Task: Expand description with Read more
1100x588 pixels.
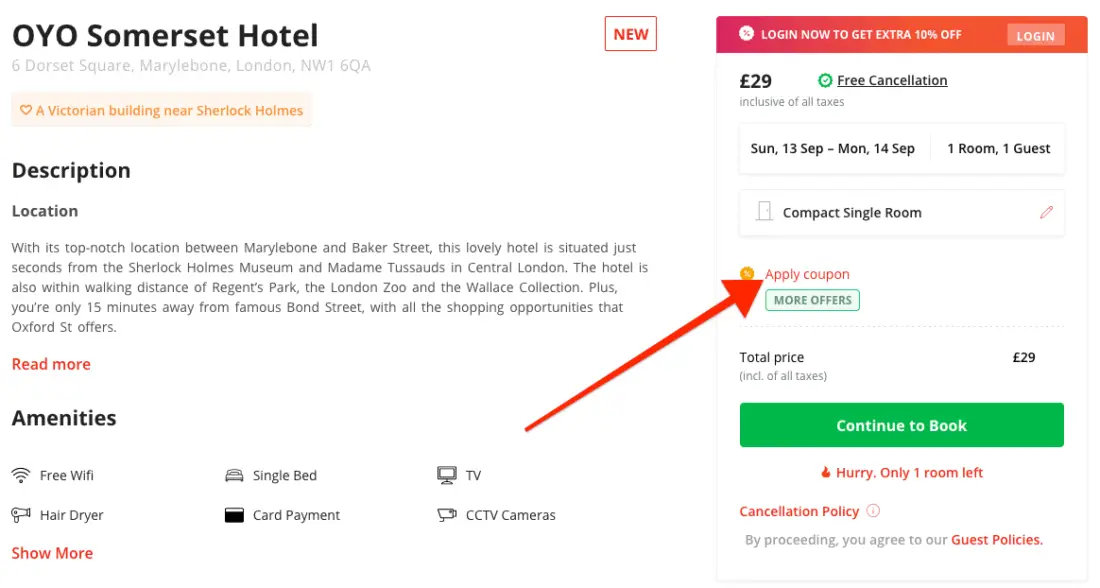Action: (51, 364)
